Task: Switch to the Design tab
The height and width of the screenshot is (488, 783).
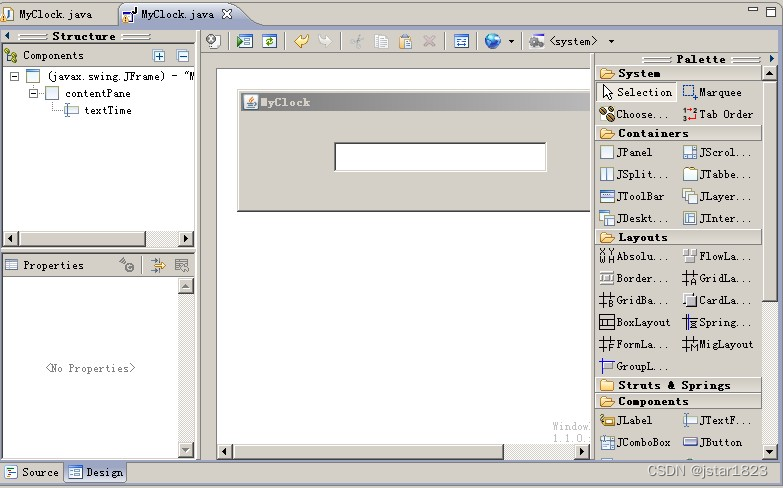Action: pyautogui.click(x=96, y=472)
